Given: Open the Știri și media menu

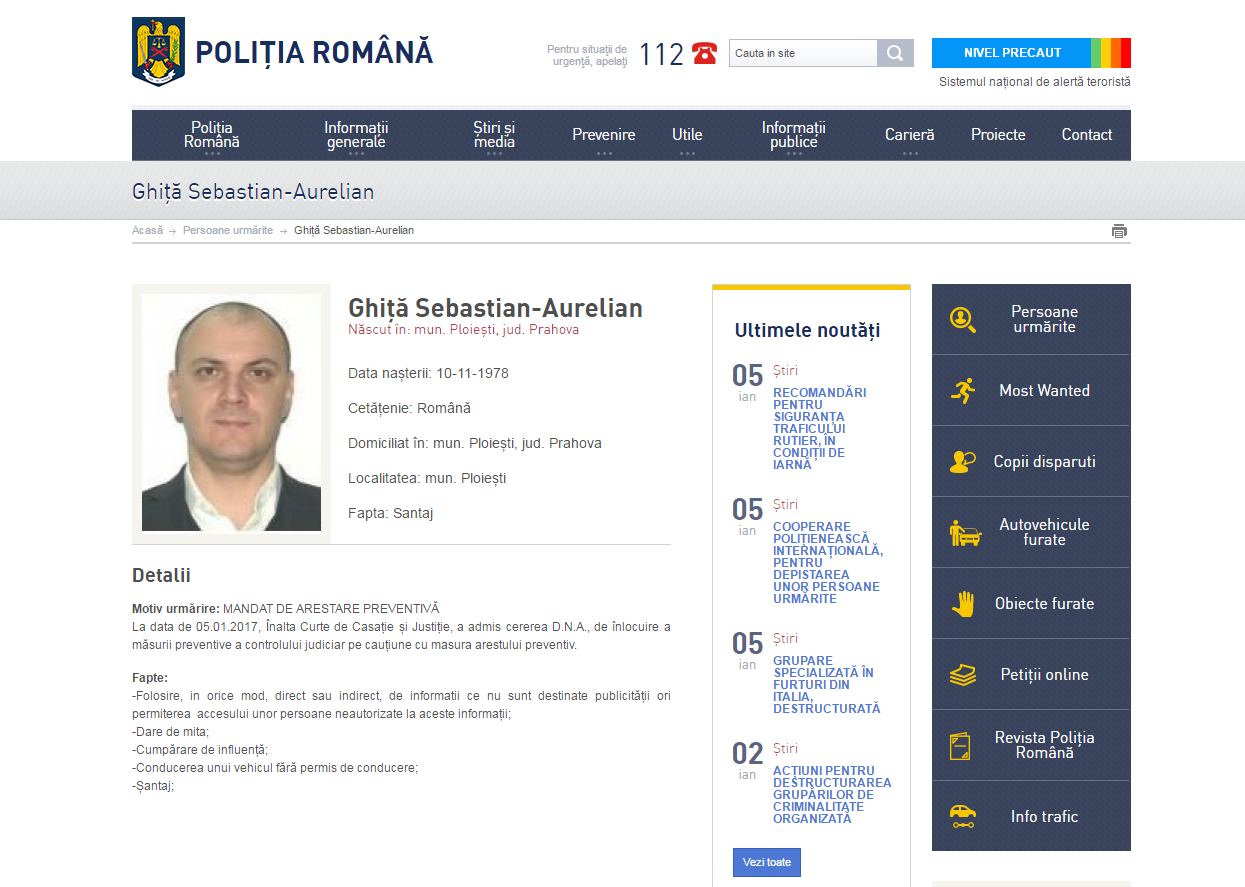Looking at the screenshot, I should point(494,135).
